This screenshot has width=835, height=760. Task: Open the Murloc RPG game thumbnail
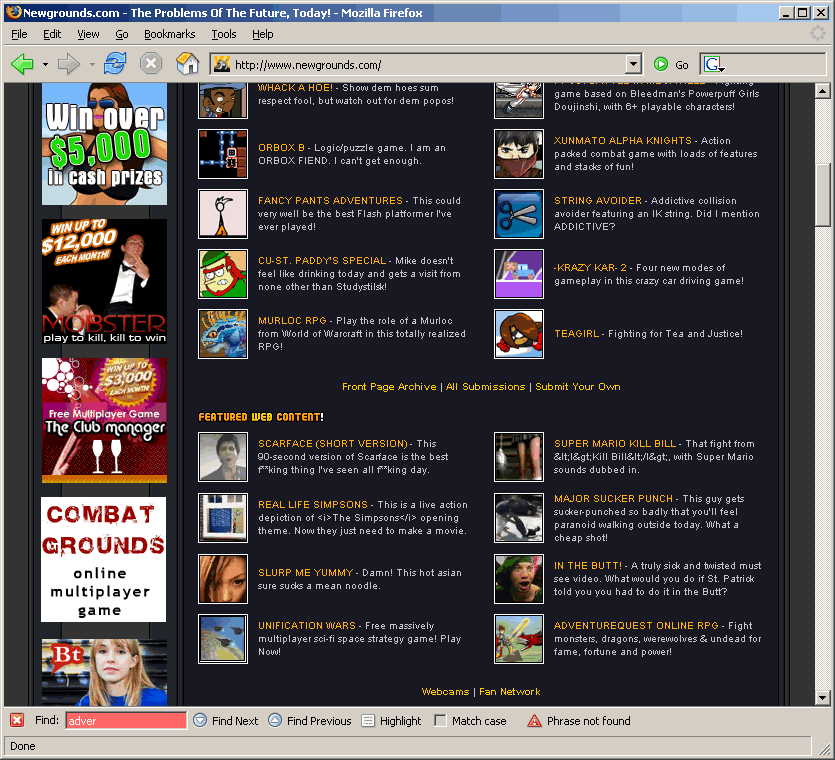click(223, 334)
